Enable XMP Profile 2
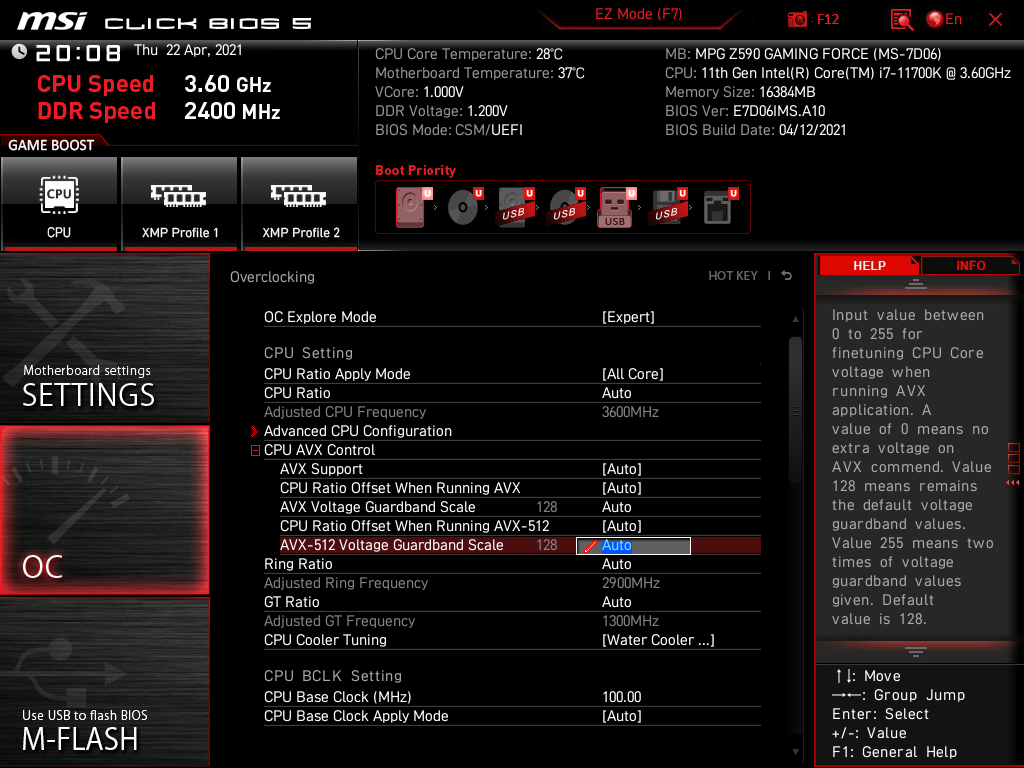Viewport: 1024px width, 768px height. [300, 204]
